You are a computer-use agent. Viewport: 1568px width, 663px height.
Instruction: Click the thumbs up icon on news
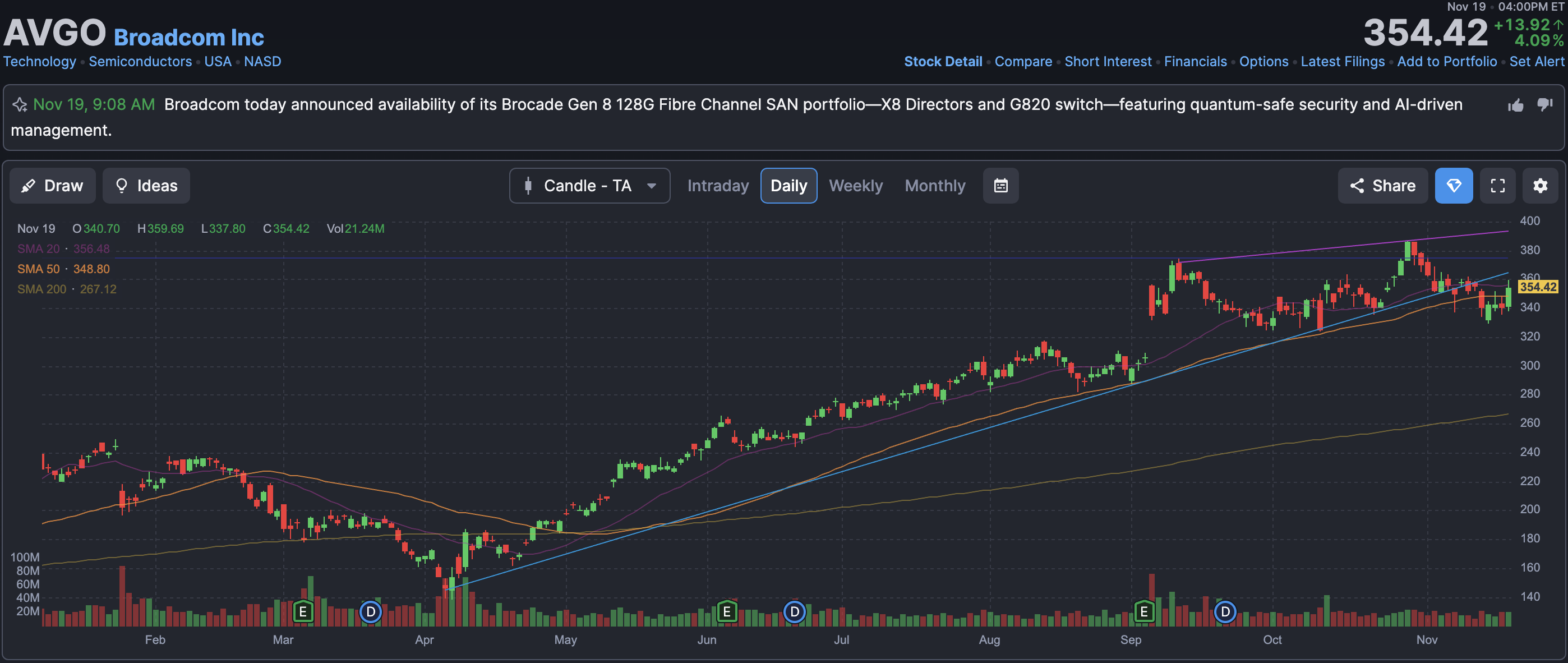[1516, 105]
